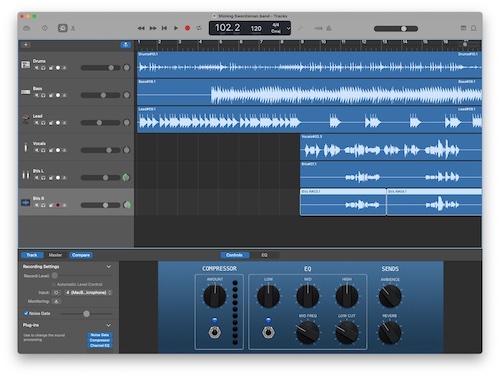Toggle the metronome button
Screen dimensions: 500x377
click(329, 28)
